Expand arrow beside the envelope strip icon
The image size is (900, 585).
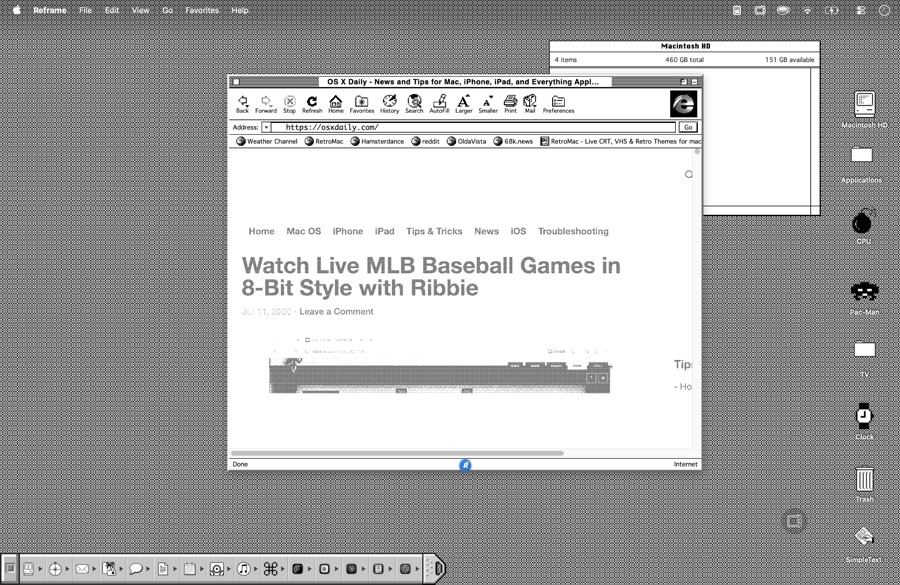(94, 569)
